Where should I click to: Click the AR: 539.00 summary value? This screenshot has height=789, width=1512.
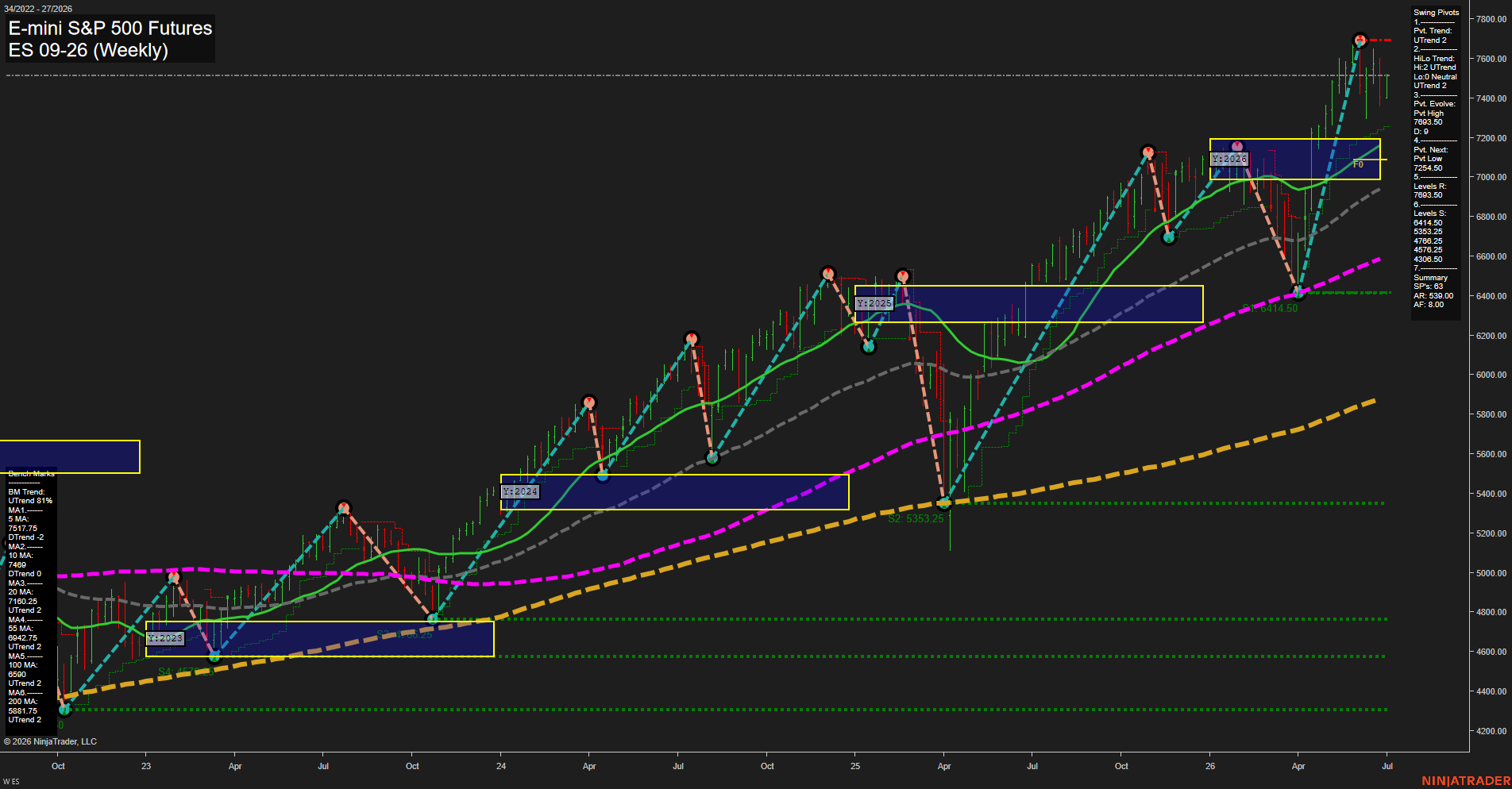(1433, 296)
